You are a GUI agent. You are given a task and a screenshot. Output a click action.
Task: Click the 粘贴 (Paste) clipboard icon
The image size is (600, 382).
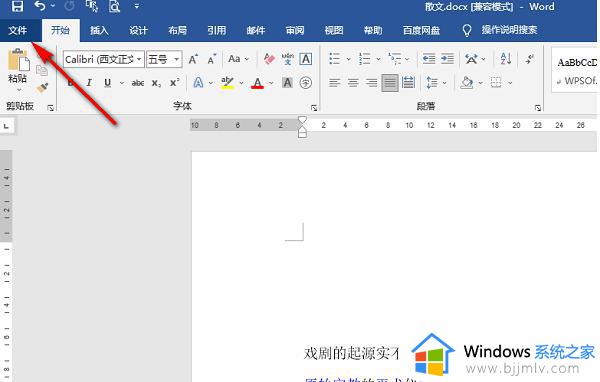(18, 60)
